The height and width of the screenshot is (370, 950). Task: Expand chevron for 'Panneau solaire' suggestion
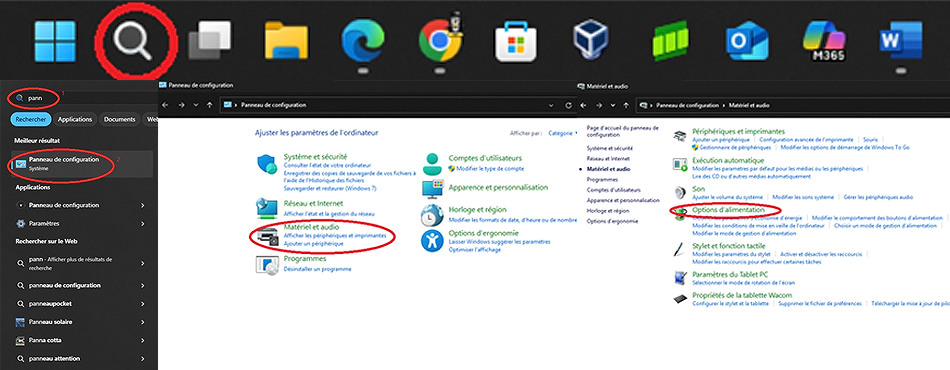click(x=143, y=322)
